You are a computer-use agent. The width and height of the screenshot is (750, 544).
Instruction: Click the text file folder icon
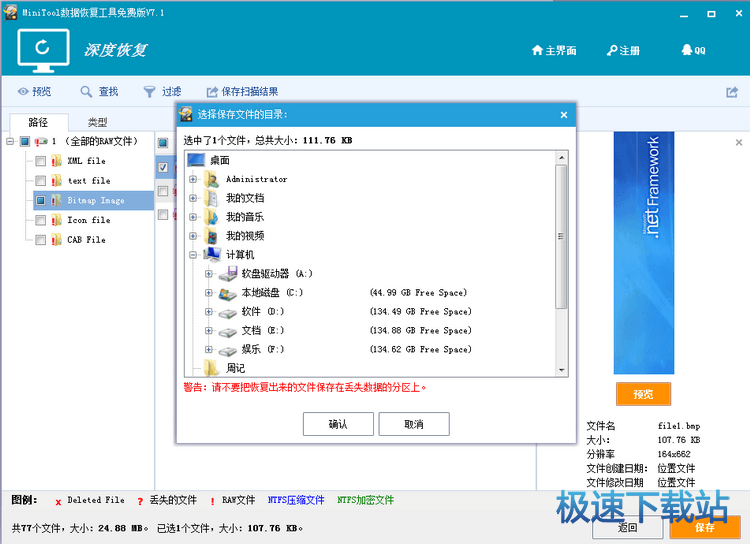pos(56,180)
